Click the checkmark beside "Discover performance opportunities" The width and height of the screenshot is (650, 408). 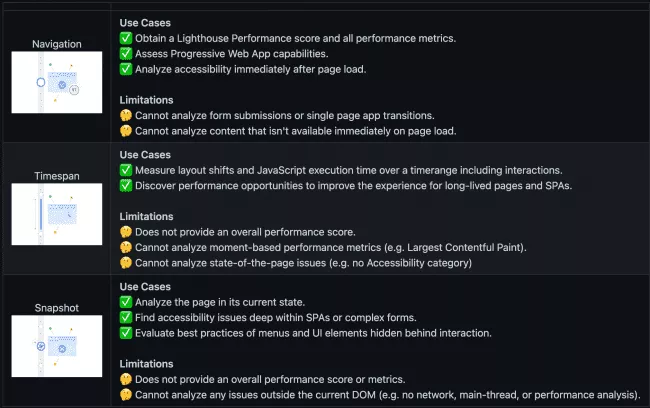tap(126, 186)
